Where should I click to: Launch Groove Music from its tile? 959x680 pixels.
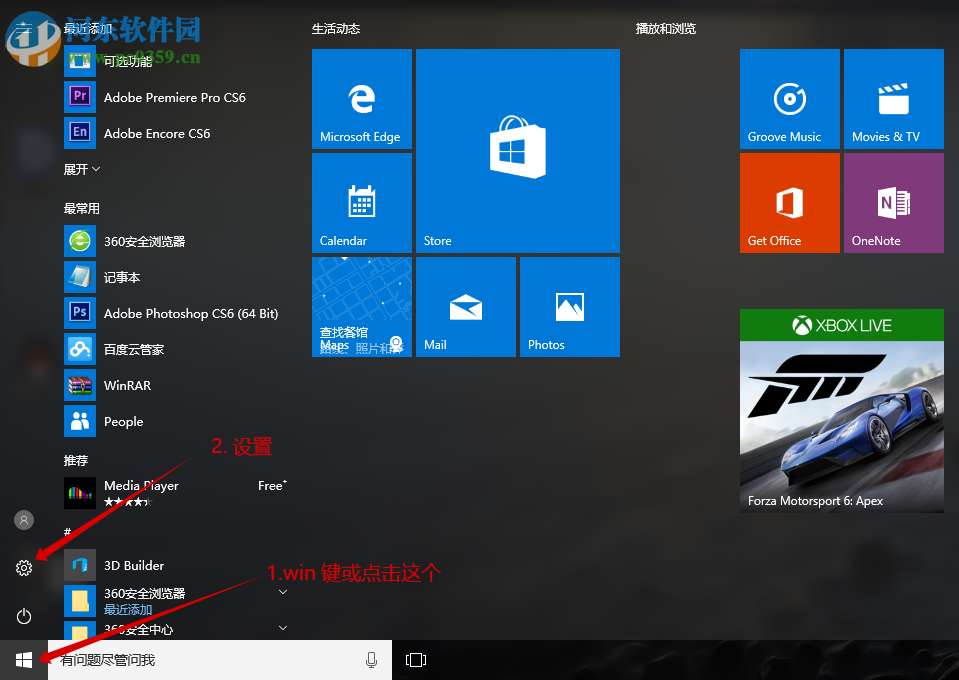click(x=789, y=99)
